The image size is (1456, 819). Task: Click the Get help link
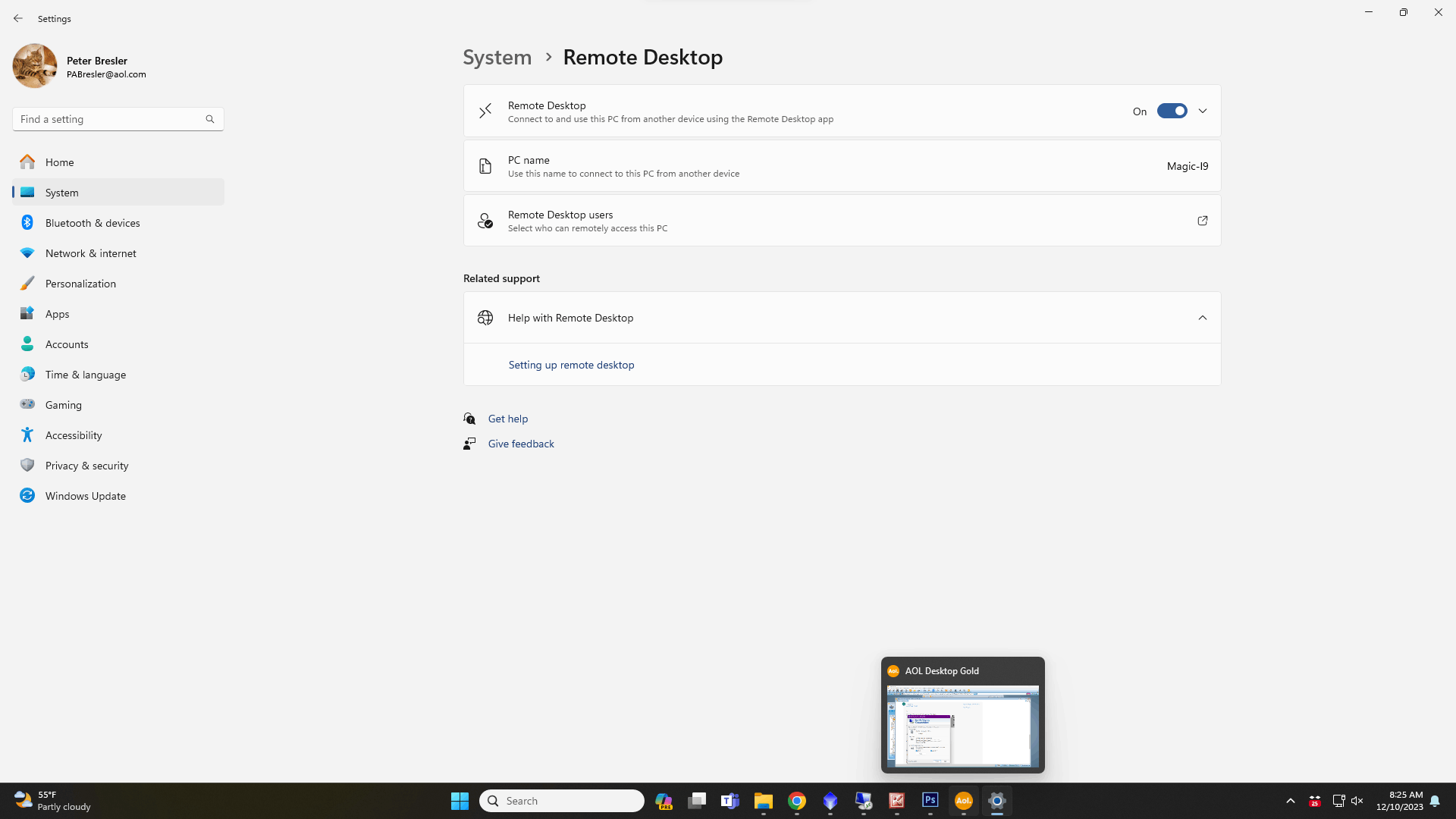[x=508, y=419]
